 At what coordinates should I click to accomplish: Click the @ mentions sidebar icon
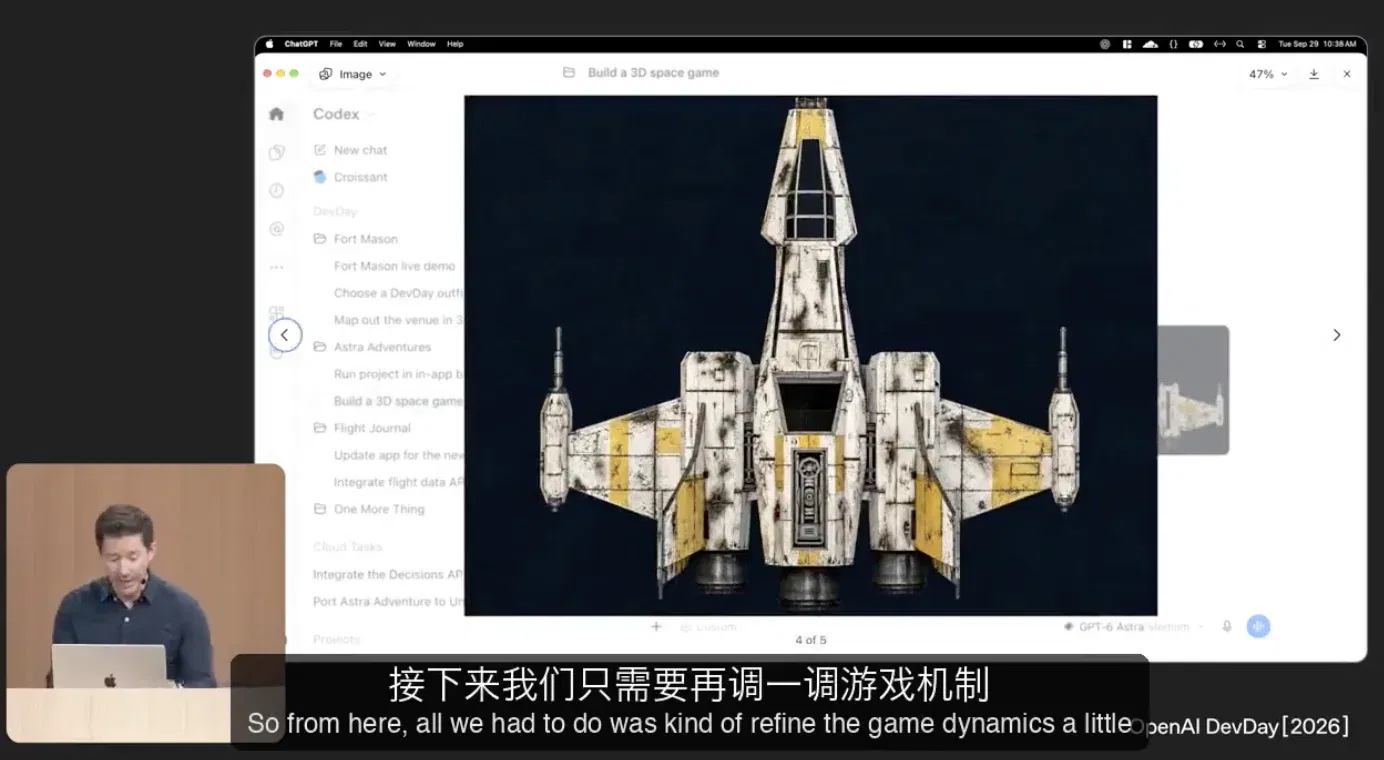coord(277,229)
